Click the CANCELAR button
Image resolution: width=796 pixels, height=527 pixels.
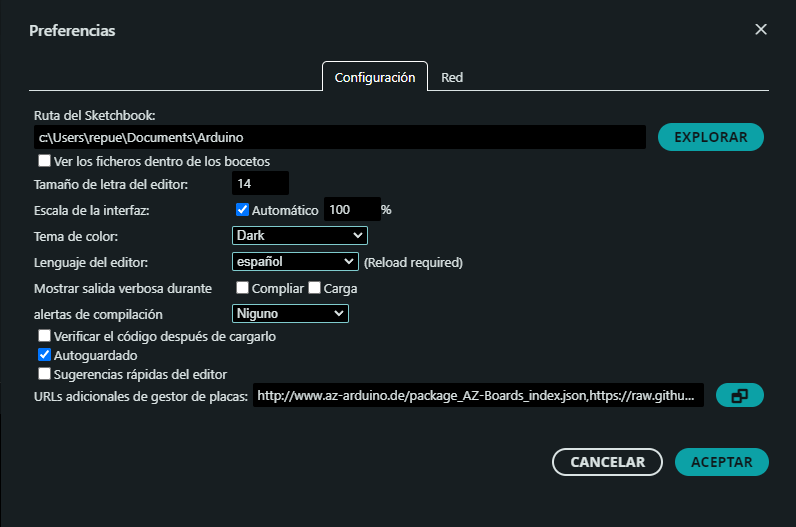(x=607, y=462)
